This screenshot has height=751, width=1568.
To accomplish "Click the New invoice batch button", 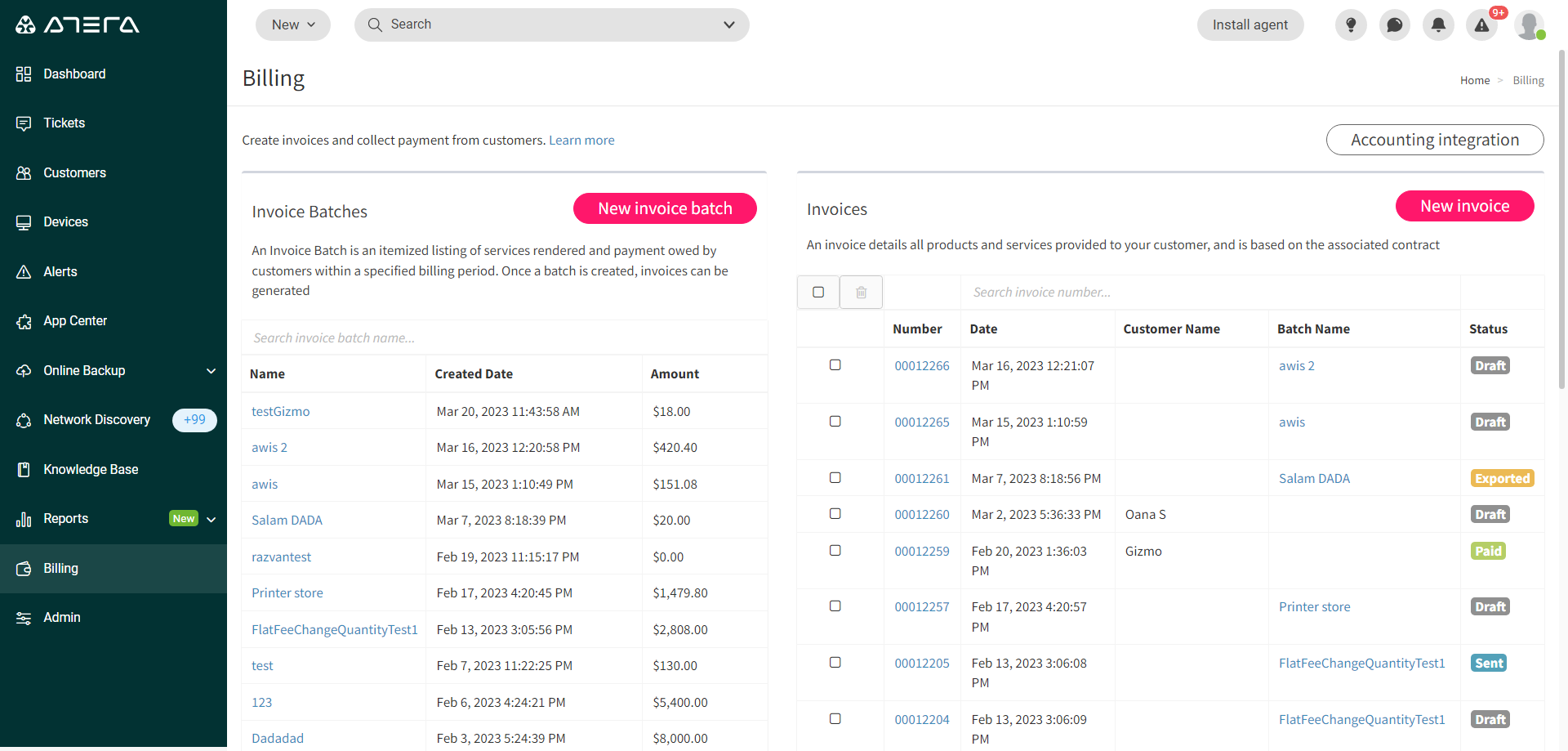I will pyautogui.click(x=665, y=208).
